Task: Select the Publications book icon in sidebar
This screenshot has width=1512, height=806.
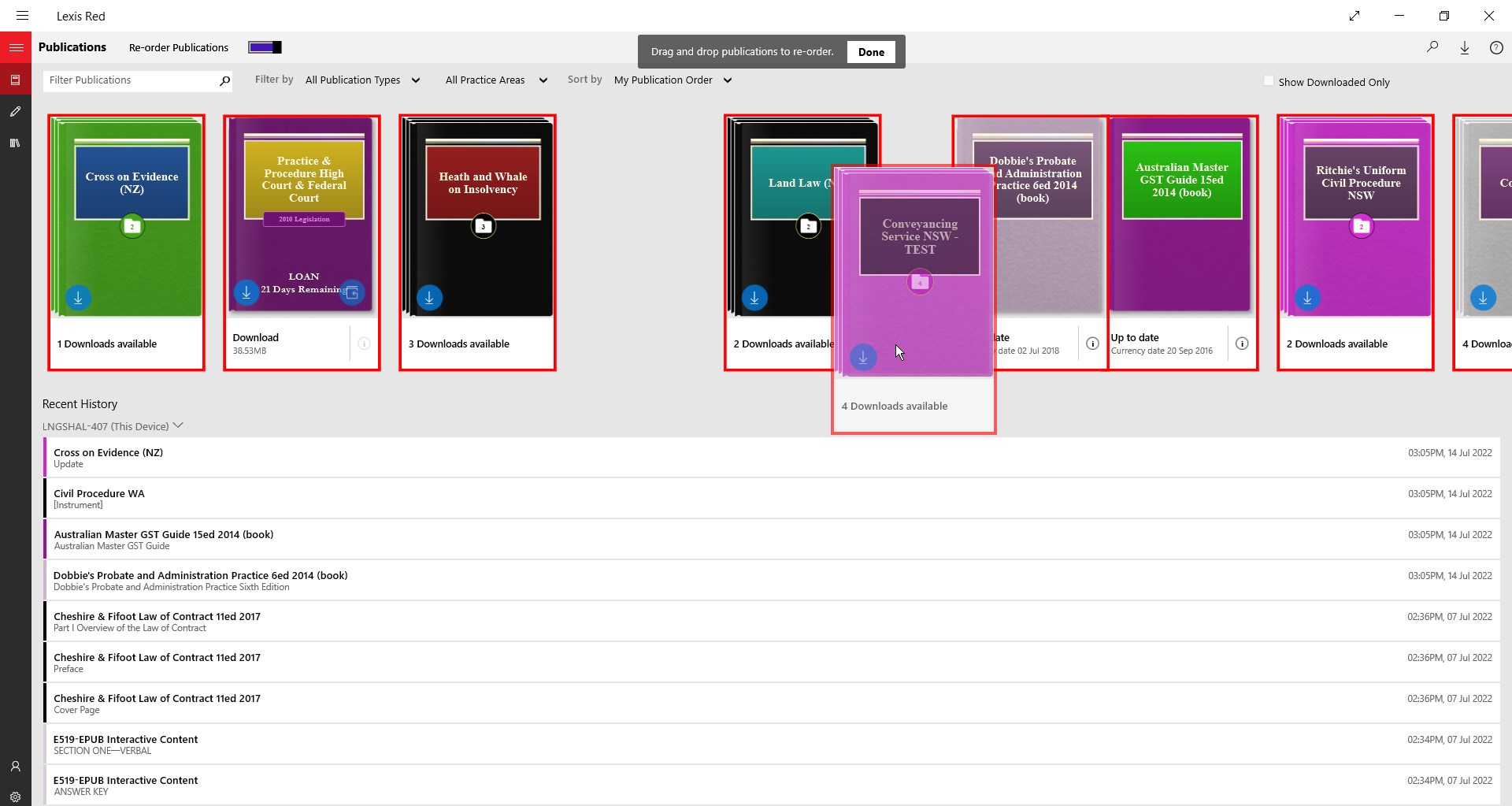Action: click(16, 79)
